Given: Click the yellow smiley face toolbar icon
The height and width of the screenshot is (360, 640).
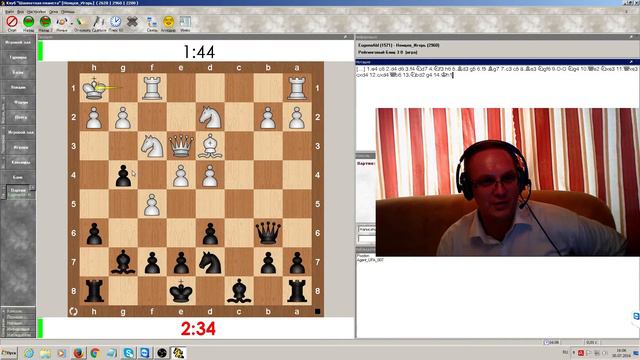Looking at the screenshot, I should point(169,22).
